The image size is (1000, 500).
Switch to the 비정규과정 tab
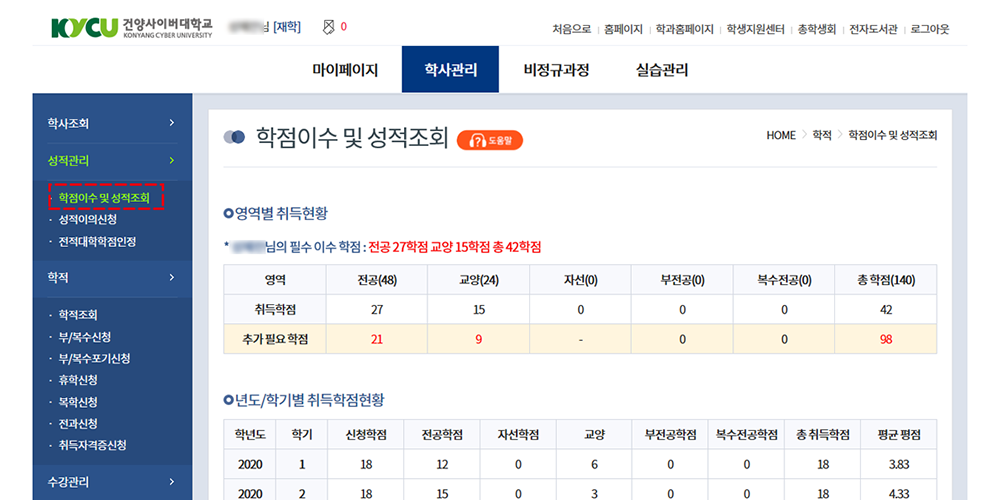[x=556, y=70]
